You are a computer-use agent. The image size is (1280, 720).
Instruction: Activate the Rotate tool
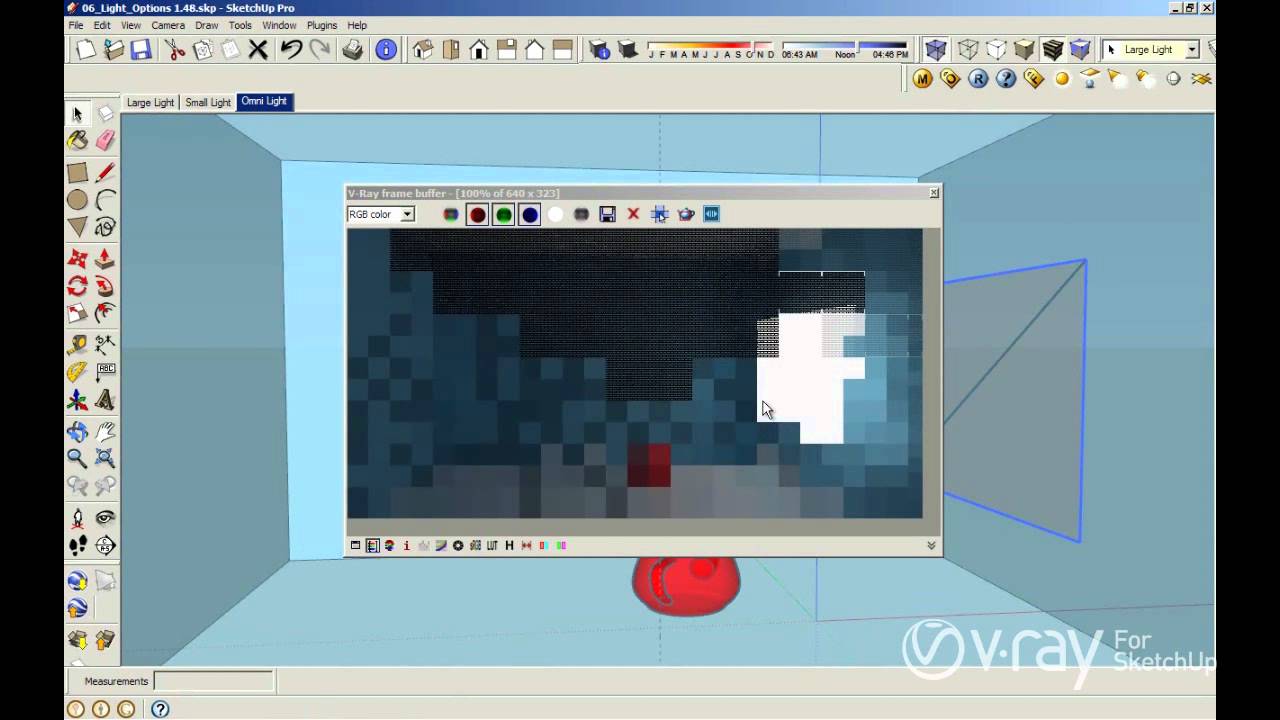[x=77, y=286]
